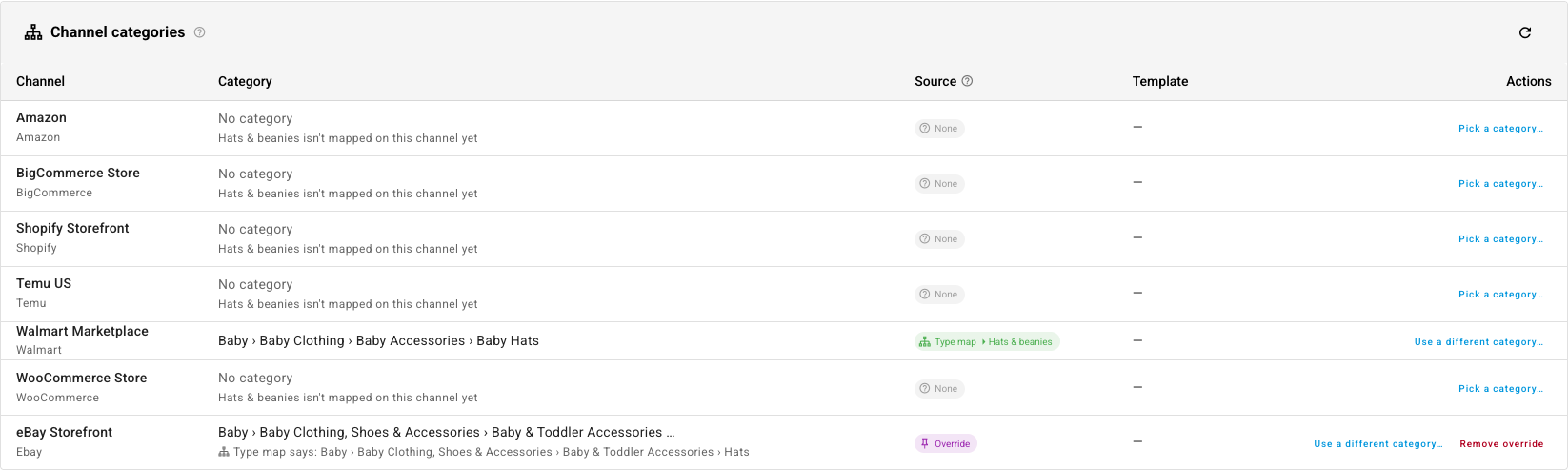Click the pin icon in the Override badge
This screenshot has width=1568, height=471.
coord(924,443)
